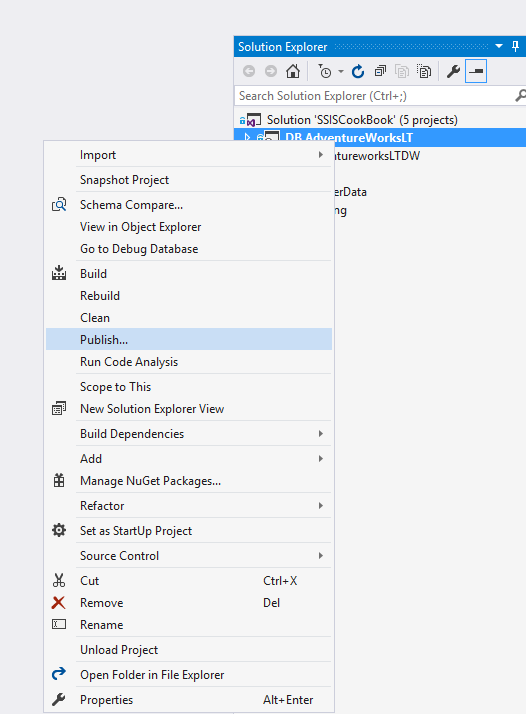
Task: Open Schema Compare...
Action: (x=189, y=205)
